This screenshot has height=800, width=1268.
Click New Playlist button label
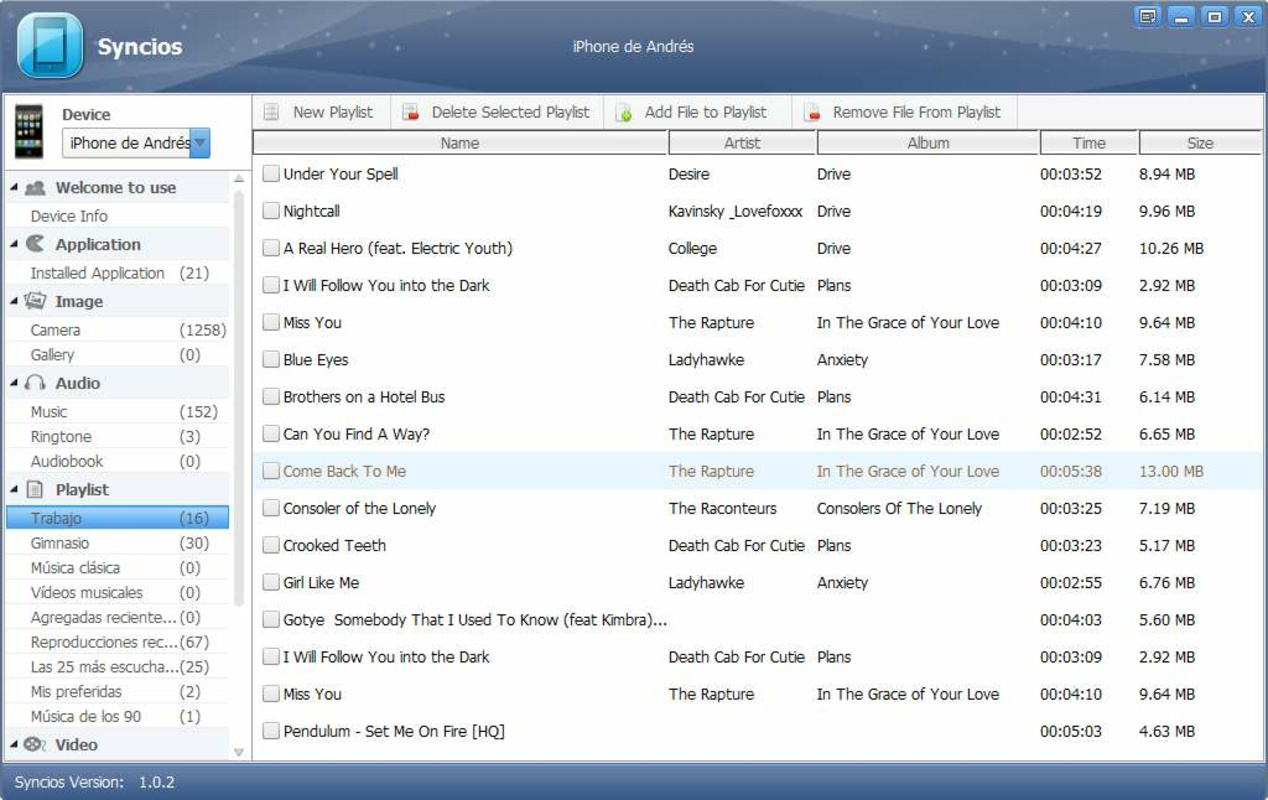pyautogui.click(x=333, y=112)
